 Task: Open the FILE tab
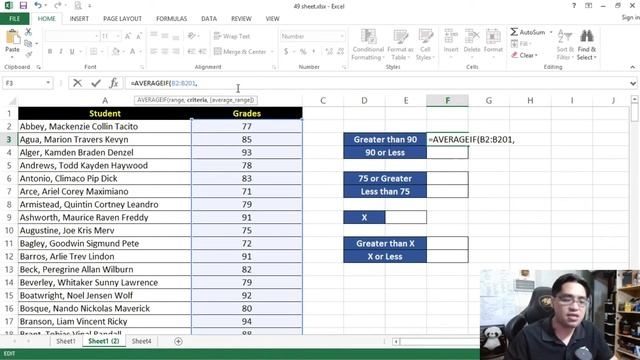tap(14, 19)
